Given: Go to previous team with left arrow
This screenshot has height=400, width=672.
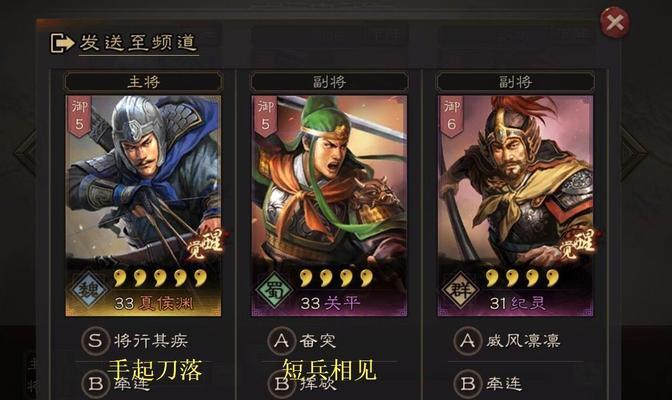Looking at the screenshot, I should [26, 153].
